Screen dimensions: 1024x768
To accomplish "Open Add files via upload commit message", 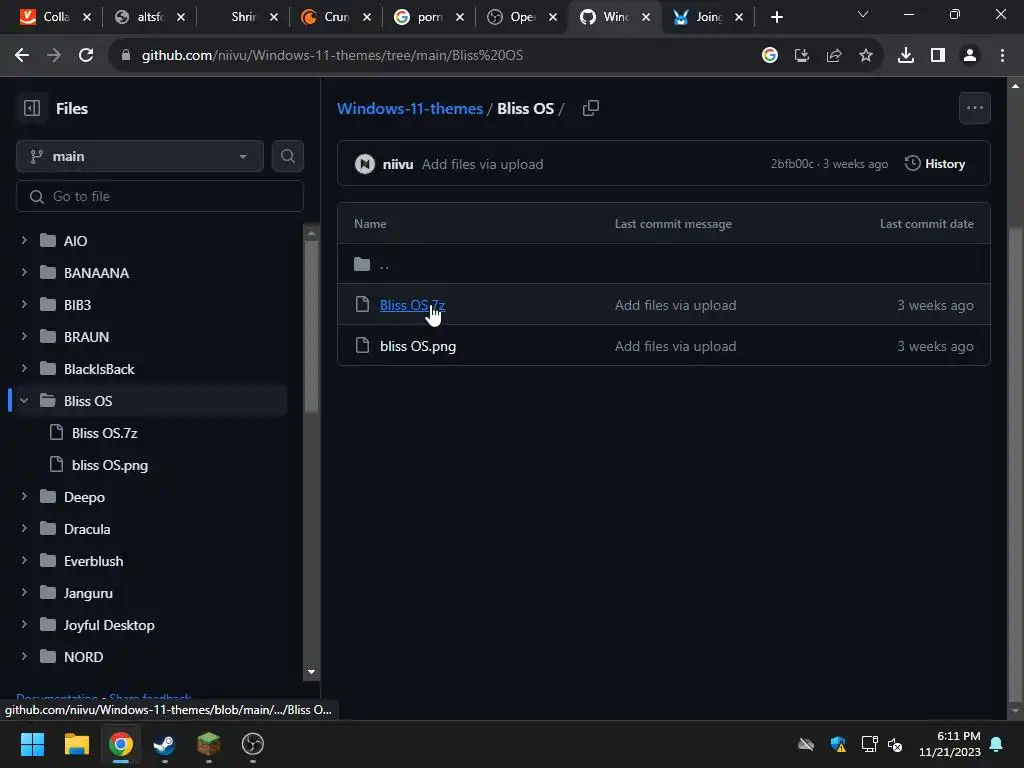I will 482,165.
